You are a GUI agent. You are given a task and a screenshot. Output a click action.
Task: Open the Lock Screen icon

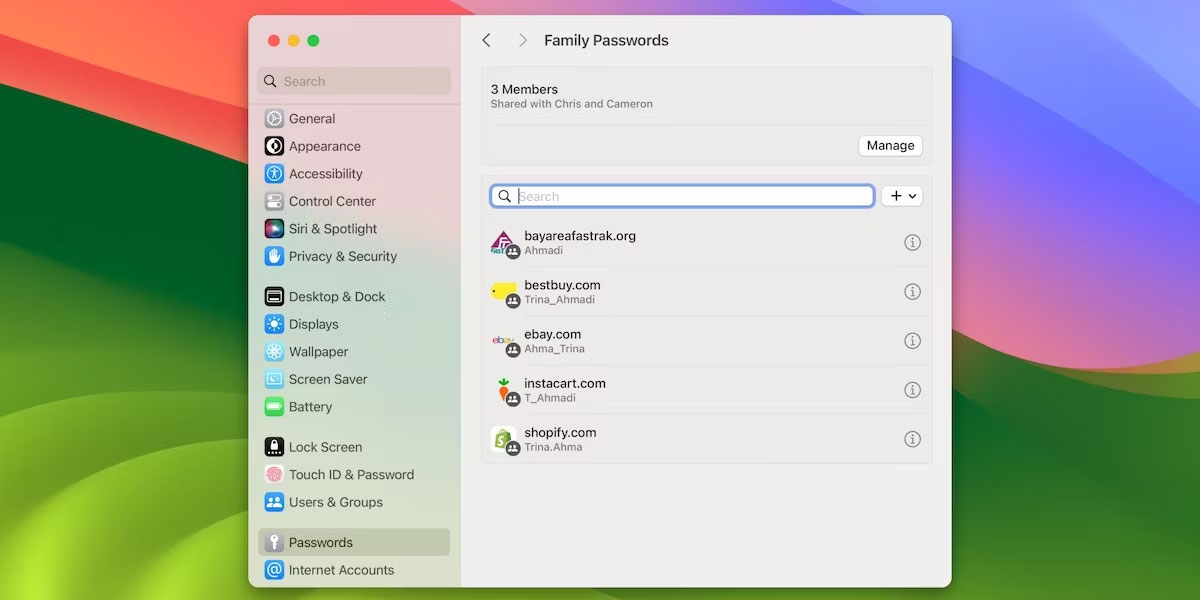(x=274, y=447)
